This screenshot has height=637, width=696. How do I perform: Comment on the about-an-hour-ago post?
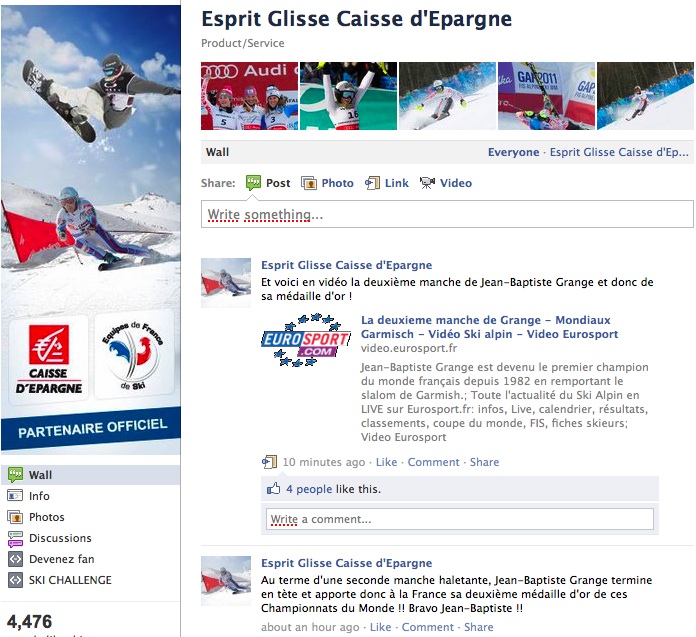tap(427, 627)
